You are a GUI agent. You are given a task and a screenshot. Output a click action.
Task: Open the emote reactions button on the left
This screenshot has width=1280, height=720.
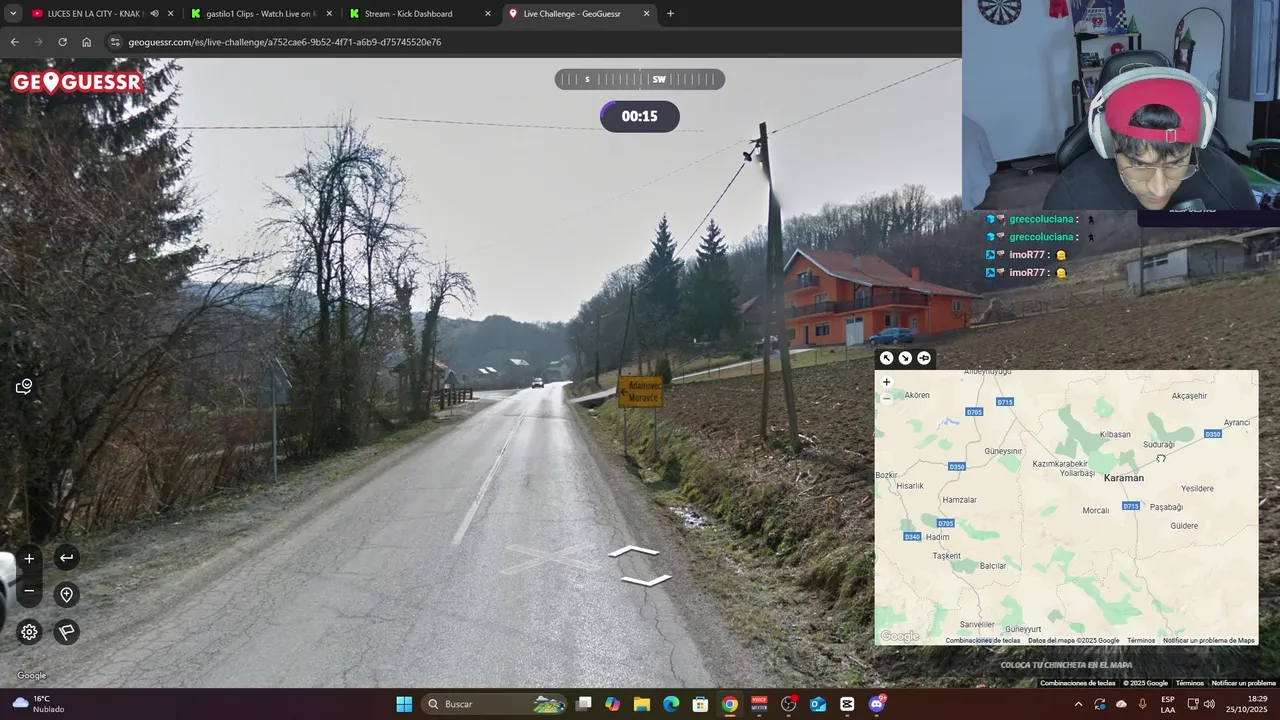24,387
